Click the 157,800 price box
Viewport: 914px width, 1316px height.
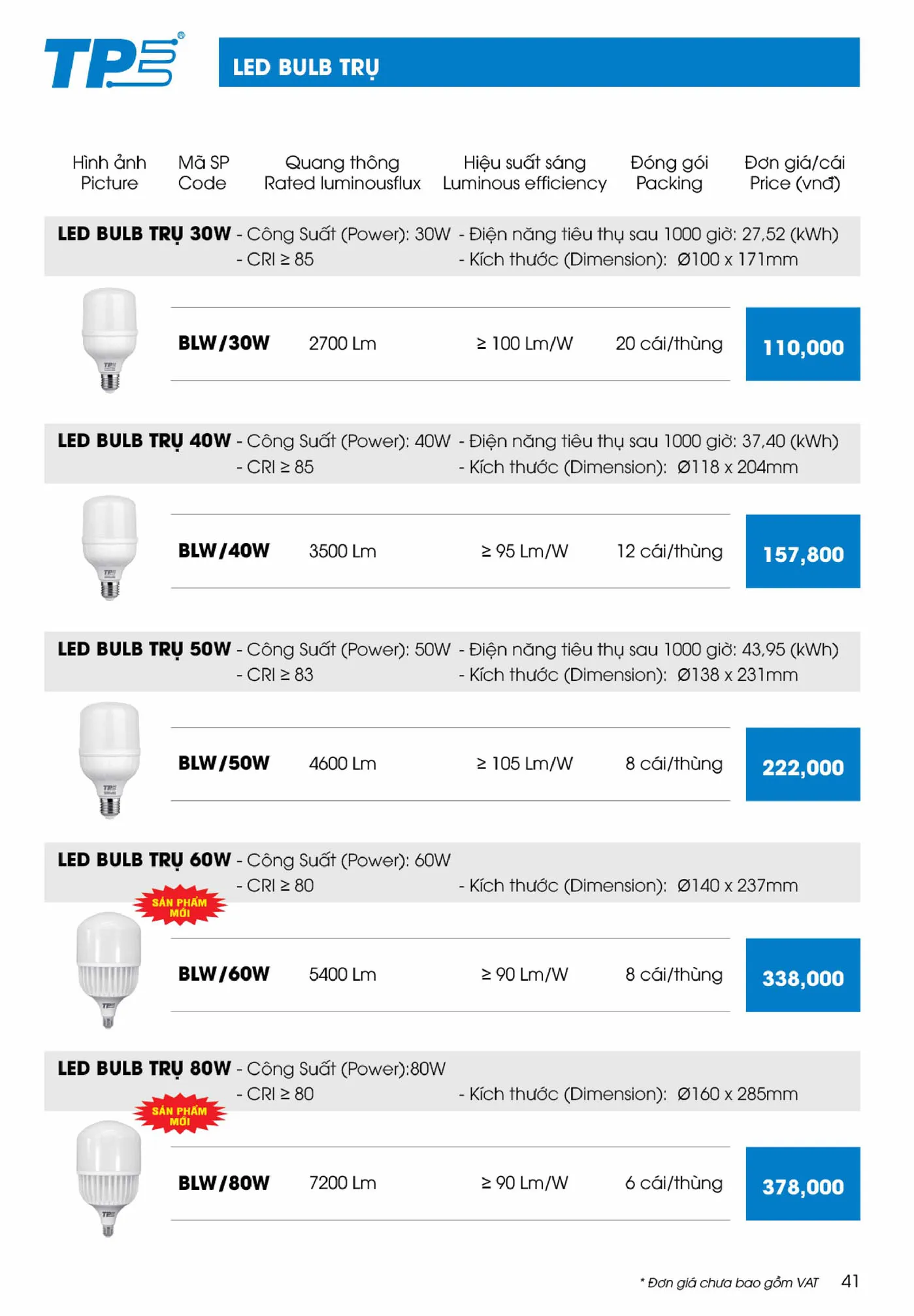pos(803,551)
